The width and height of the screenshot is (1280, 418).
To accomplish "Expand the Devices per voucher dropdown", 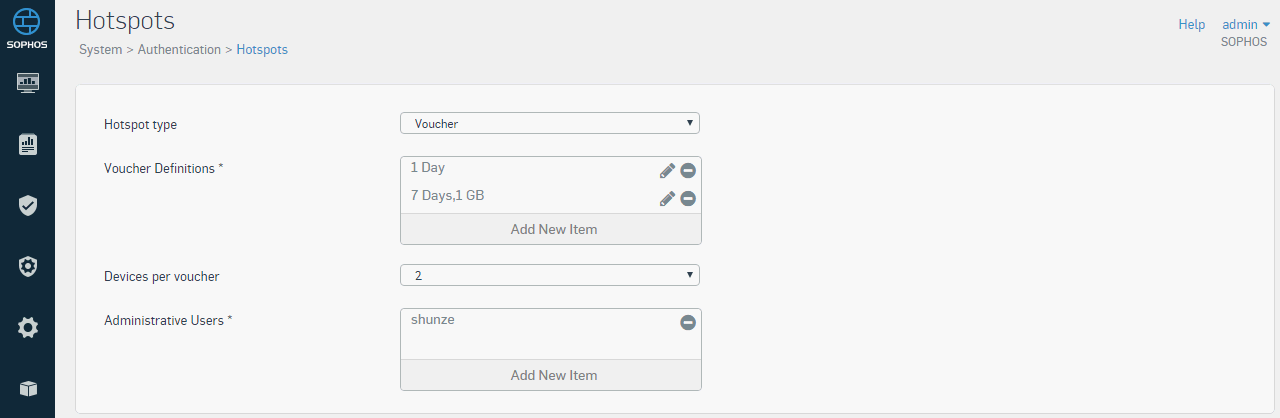I will 550,275.
